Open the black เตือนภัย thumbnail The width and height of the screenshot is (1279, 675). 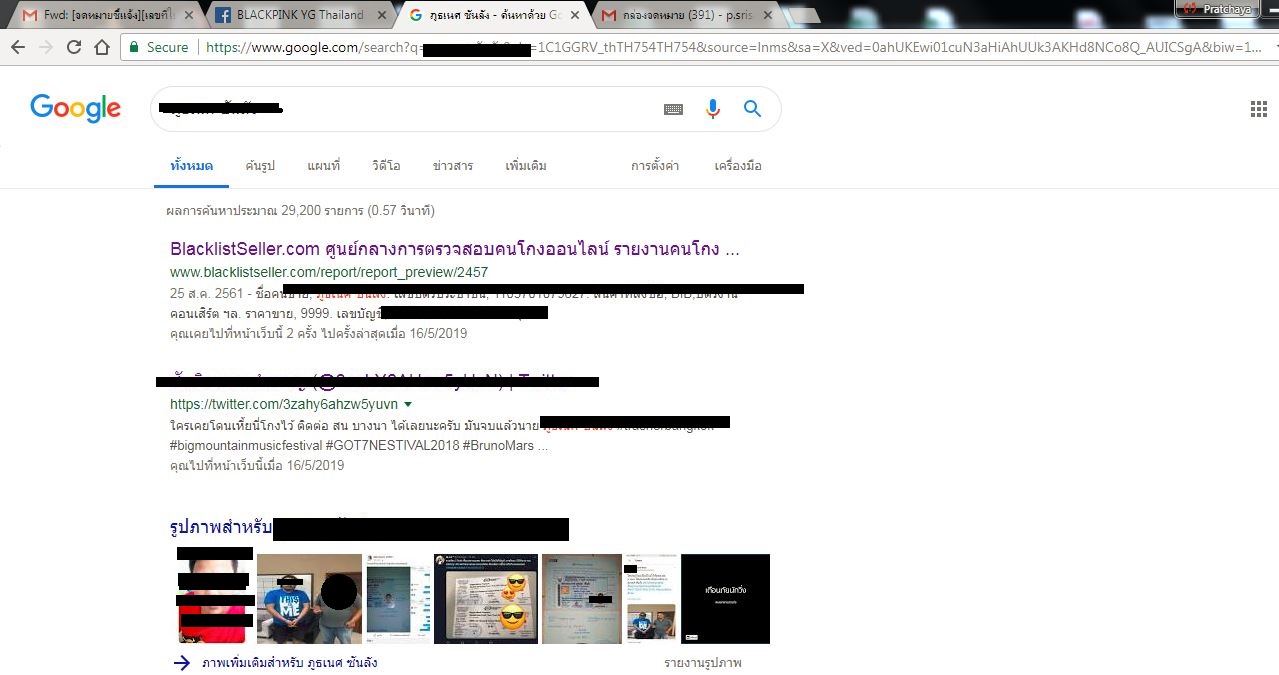click(725, 598)
